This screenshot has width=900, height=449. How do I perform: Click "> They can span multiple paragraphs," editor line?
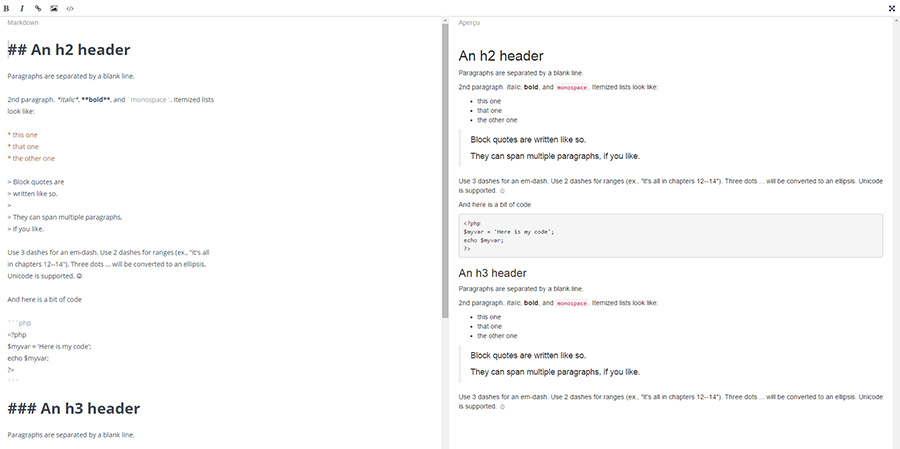tap(65, 217)
